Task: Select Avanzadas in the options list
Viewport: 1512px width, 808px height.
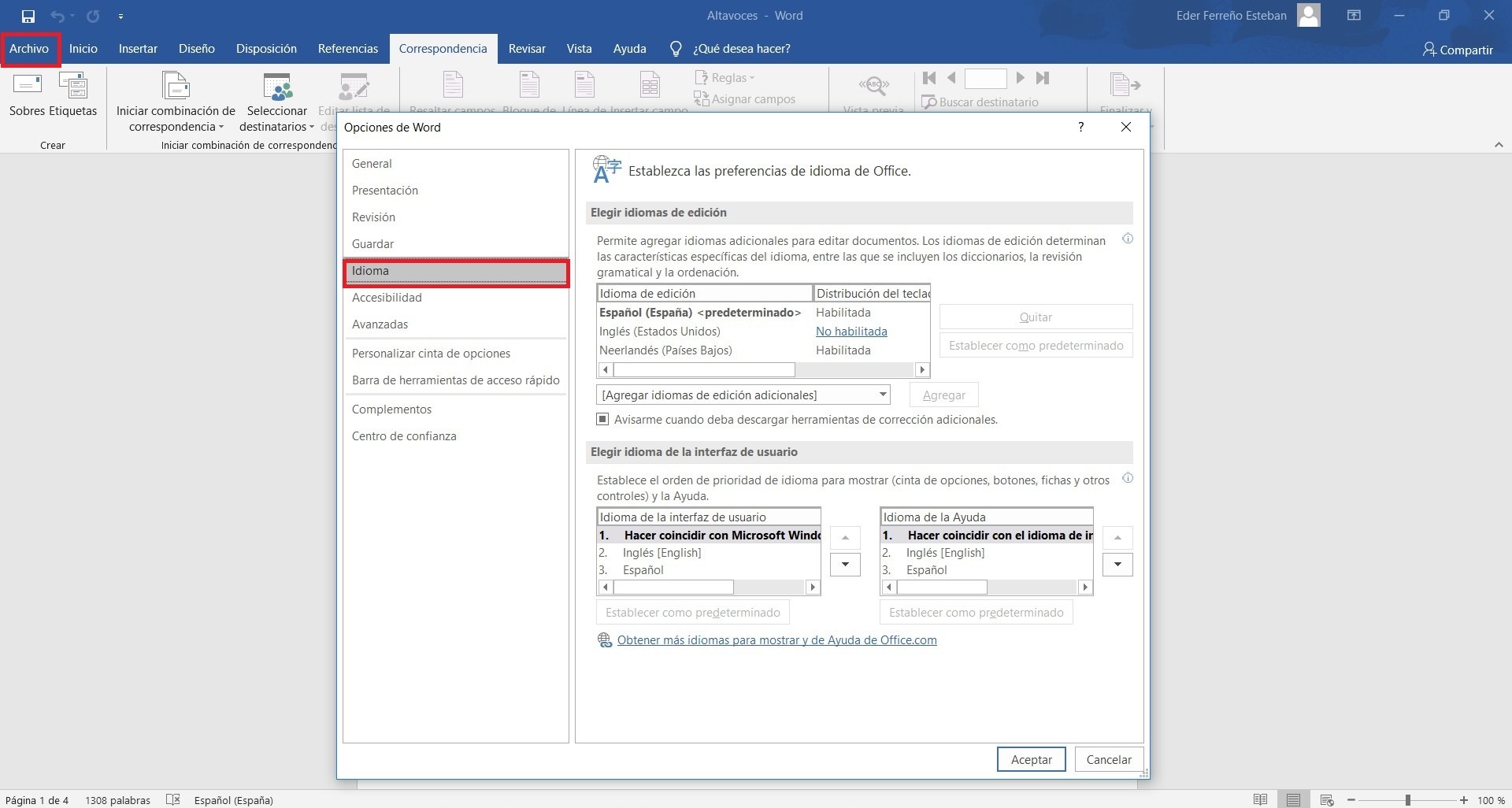Action: [380, 324]
